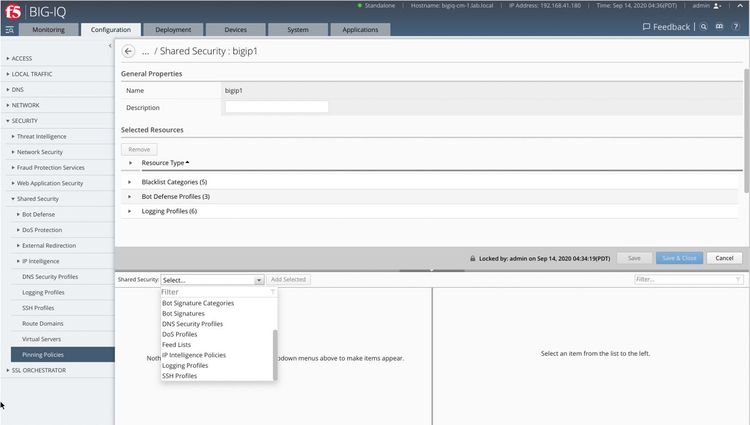The height and width of the screenshot is (425, 750).
Task: Click the Description input field
Action: (x=276, y=107)
